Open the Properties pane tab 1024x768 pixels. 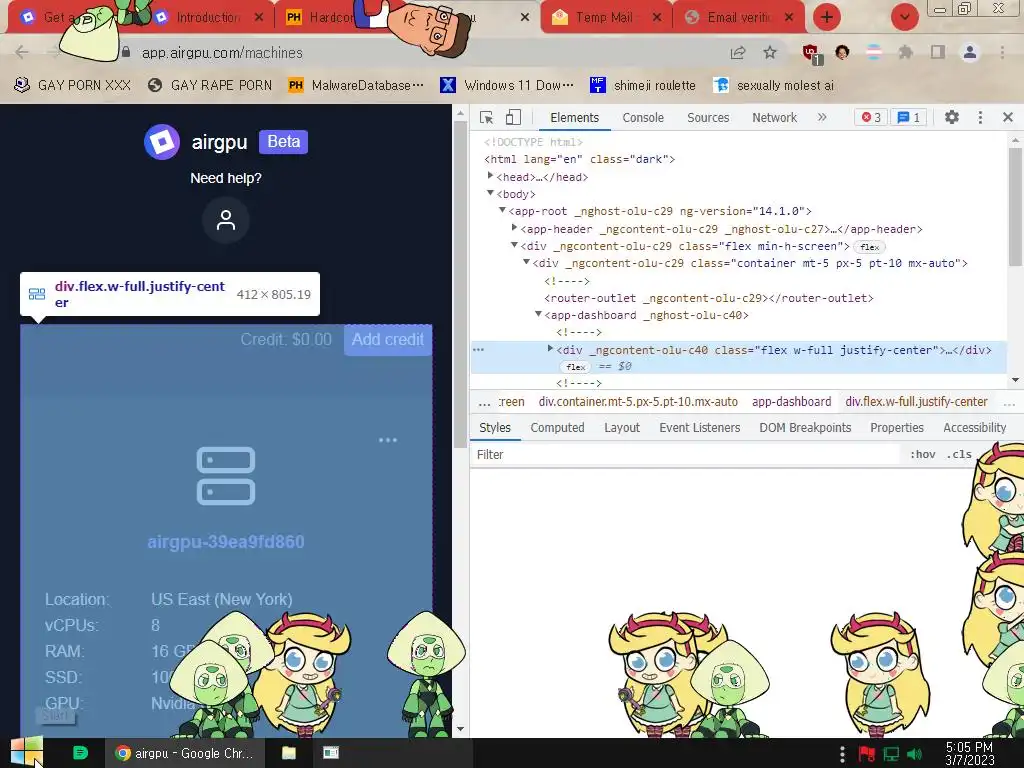click(x=897, y=428)
